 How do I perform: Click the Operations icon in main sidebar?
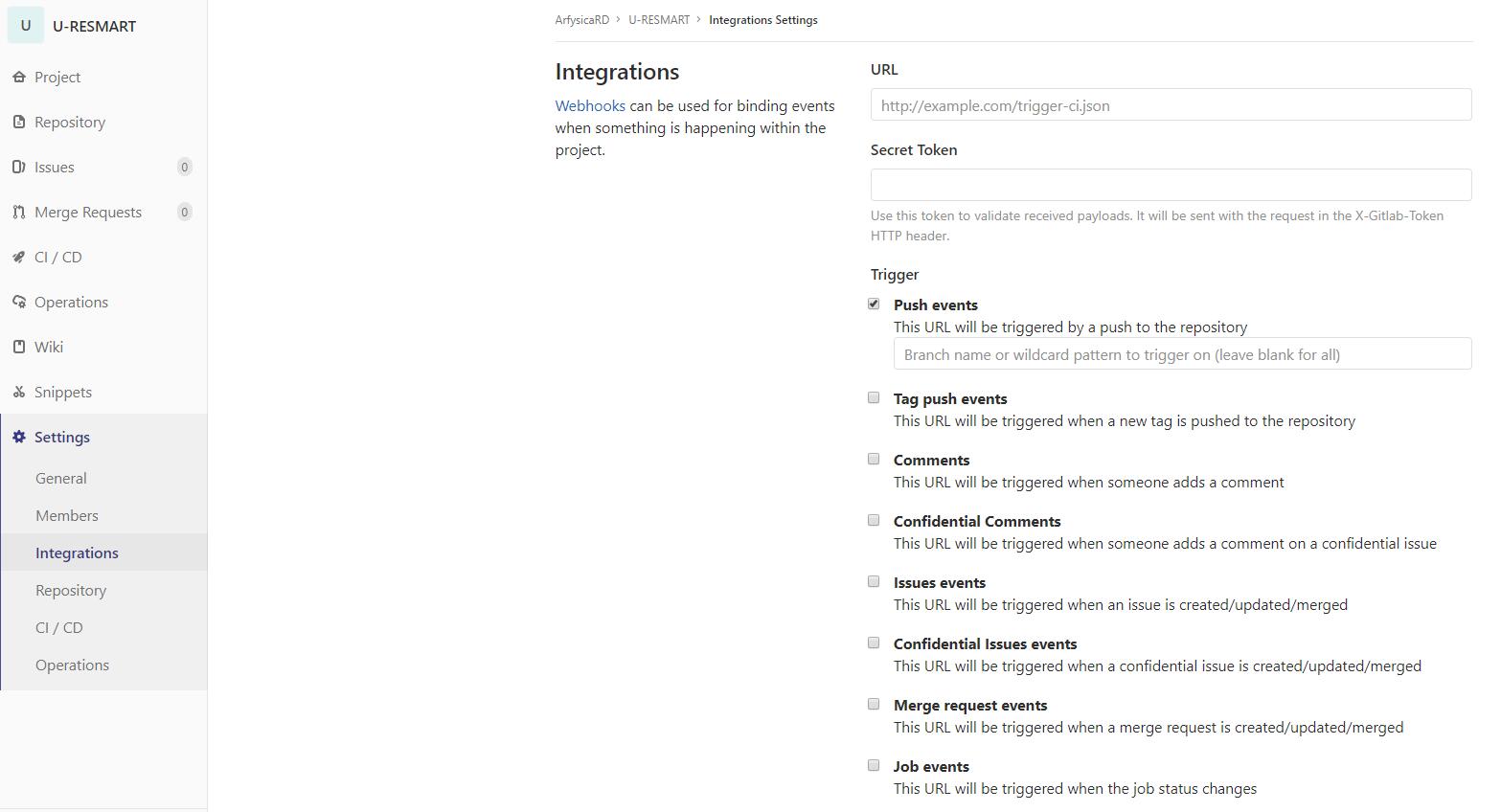[x=19, y=303]
